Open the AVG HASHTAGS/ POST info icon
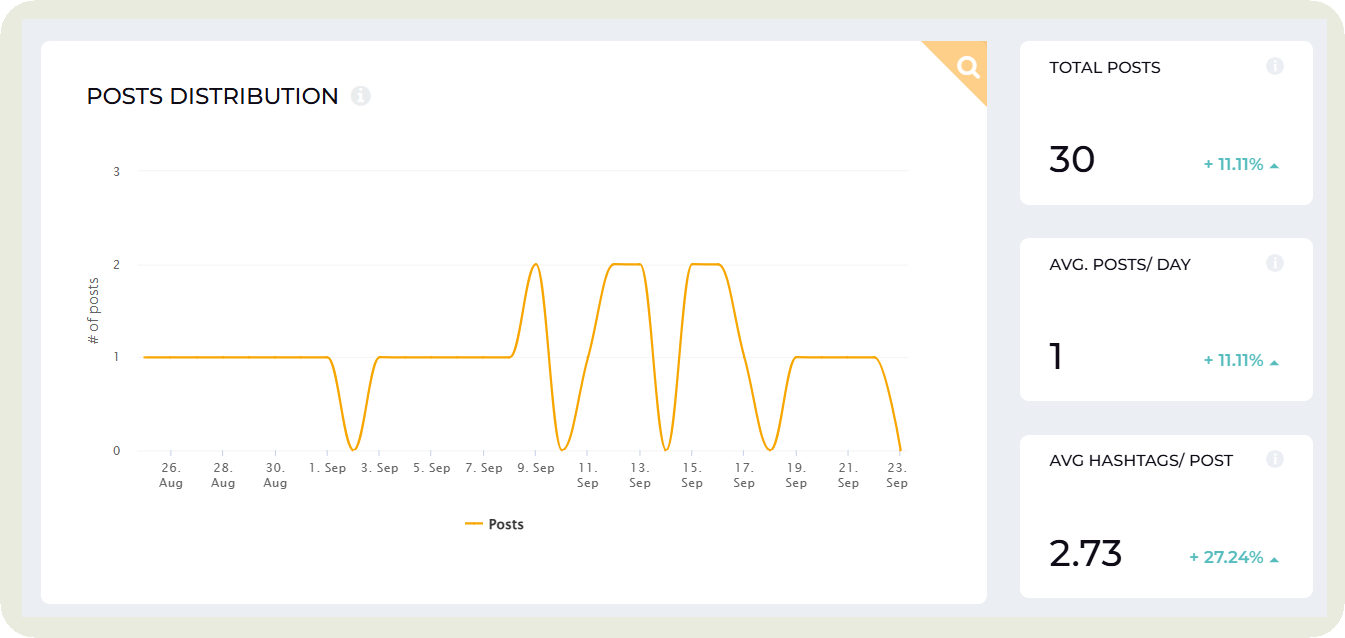Screen dimensions: 1345x638 click(1275, 459)
